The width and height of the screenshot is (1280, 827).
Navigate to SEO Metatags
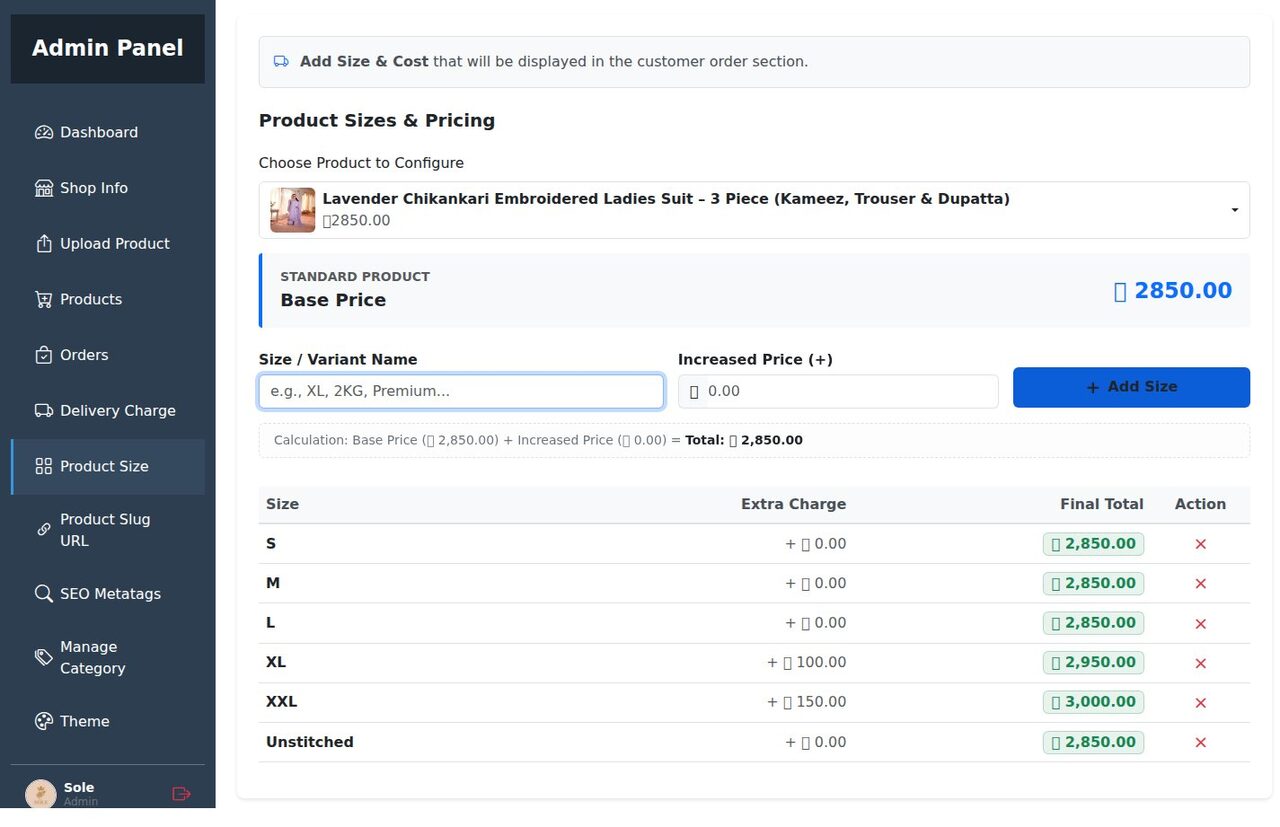(x=108, y=594)
